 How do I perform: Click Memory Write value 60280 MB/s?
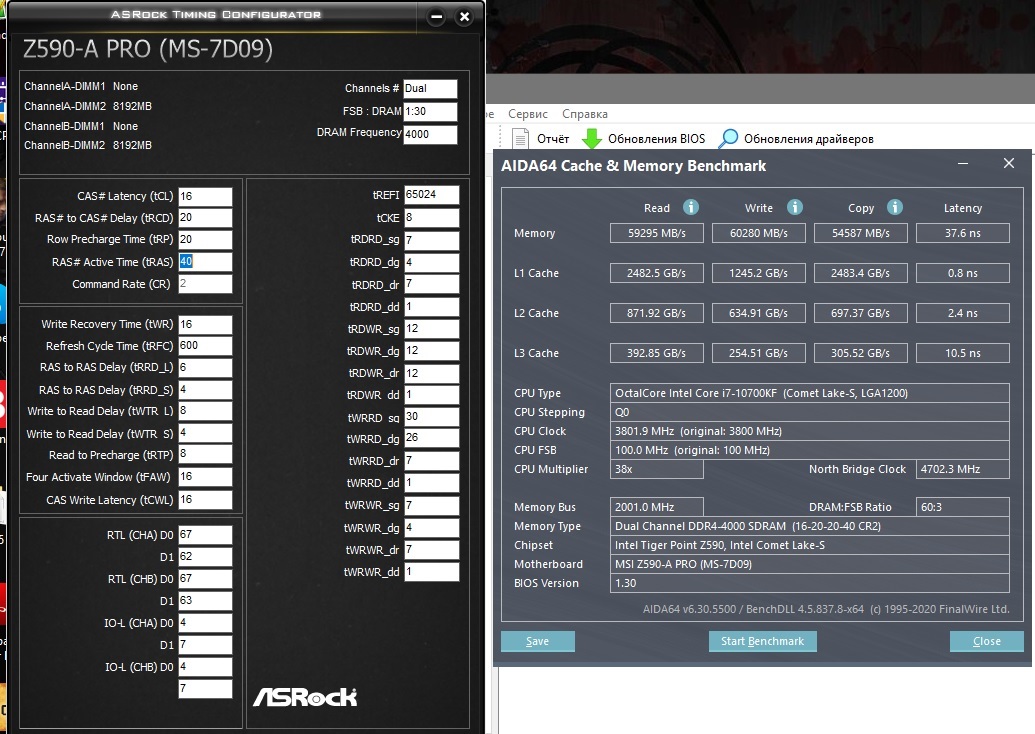click(x=758, y=233)
